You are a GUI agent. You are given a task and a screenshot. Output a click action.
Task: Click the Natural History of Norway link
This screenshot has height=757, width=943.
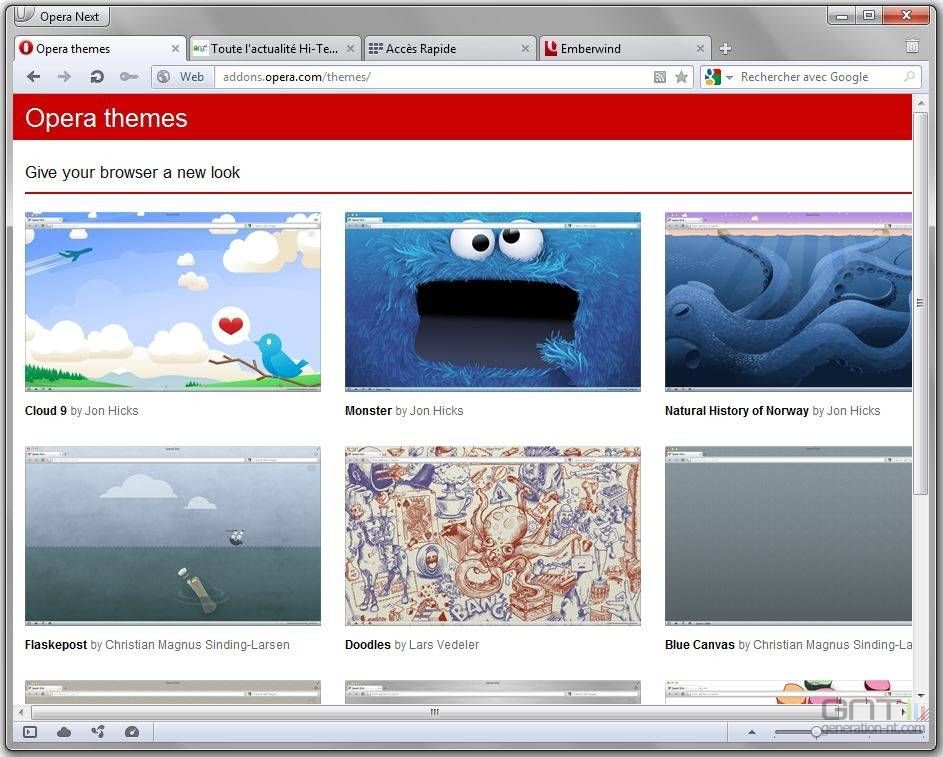click(x=737, y=411)
